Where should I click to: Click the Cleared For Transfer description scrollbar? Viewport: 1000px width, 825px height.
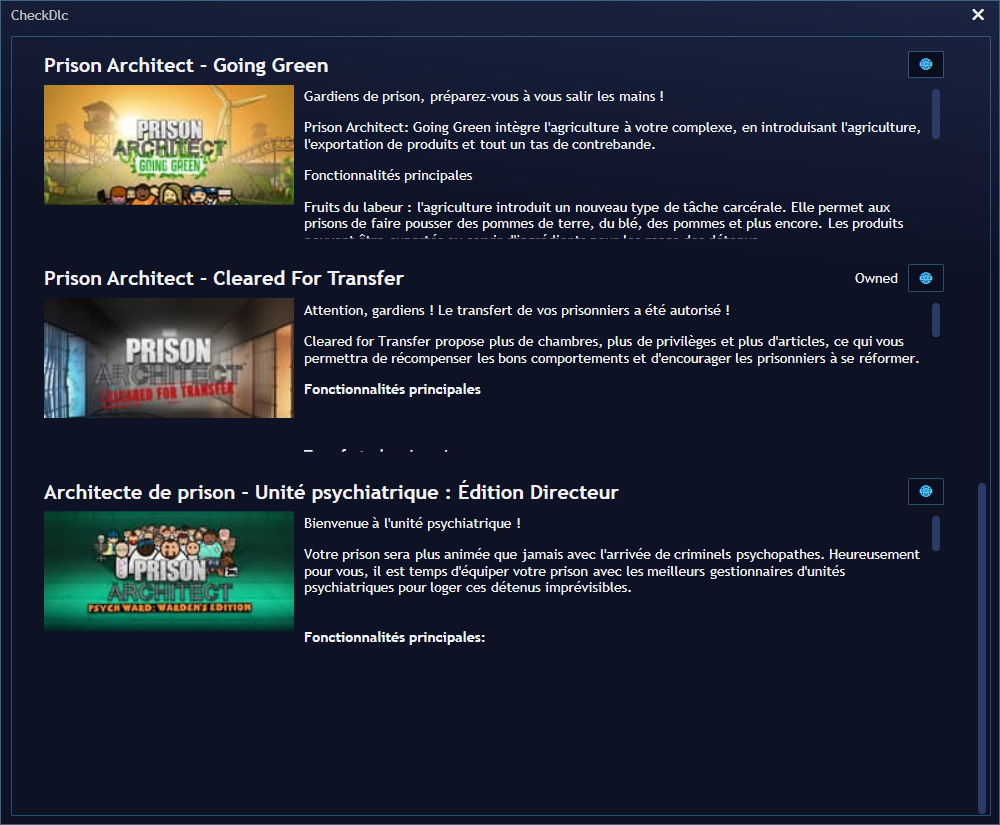(936, 319)
